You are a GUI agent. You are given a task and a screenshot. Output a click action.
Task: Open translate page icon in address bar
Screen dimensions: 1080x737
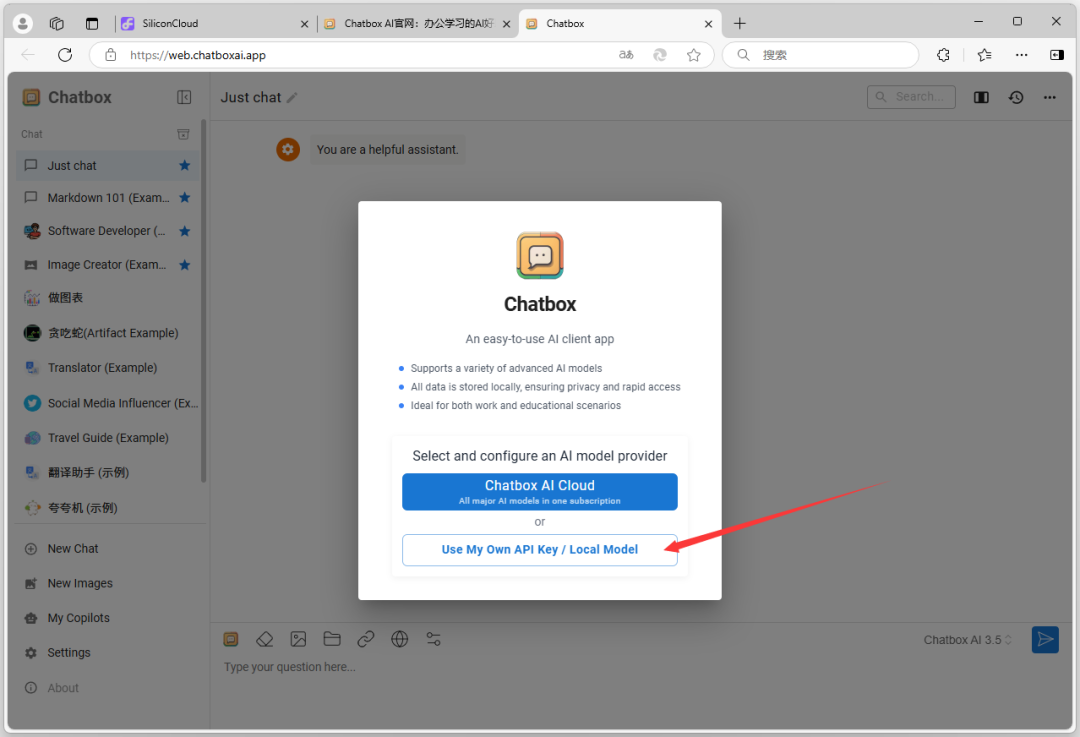[x=626, y=54]
